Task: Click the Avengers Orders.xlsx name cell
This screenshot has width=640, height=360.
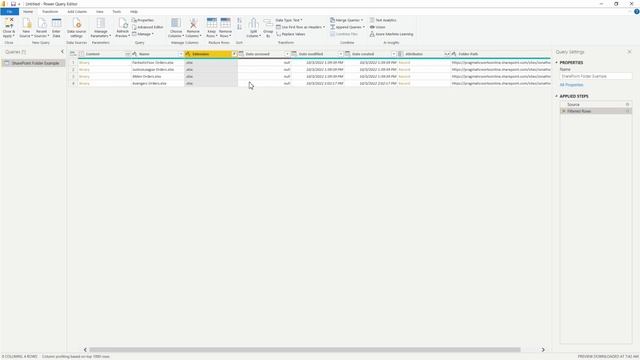Action: point(149,83)
